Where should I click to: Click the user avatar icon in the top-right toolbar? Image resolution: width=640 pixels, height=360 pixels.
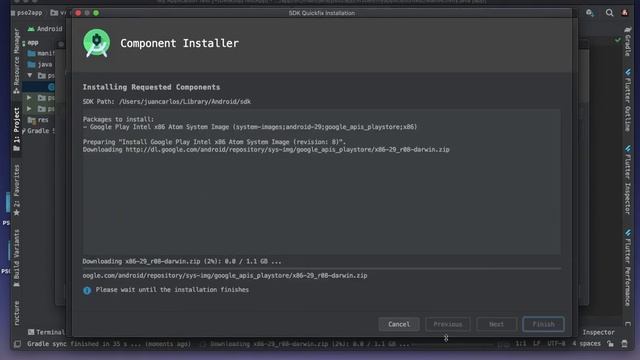click(625, 13)
